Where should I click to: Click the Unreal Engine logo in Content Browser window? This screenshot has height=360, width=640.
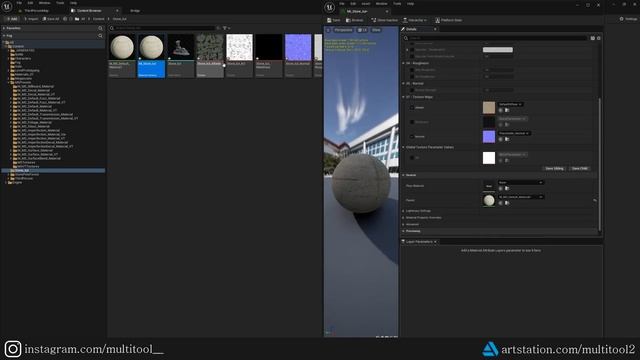point(7,7)
